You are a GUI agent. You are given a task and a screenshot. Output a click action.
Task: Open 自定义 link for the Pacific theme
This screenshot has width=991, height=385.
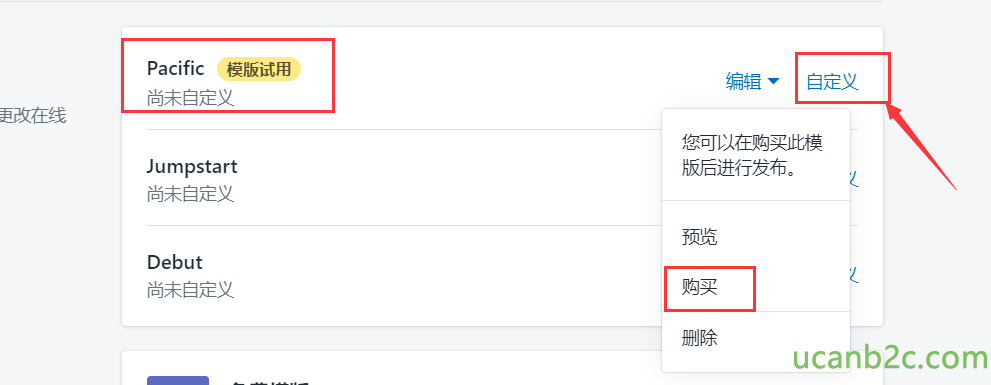(832, 82)
